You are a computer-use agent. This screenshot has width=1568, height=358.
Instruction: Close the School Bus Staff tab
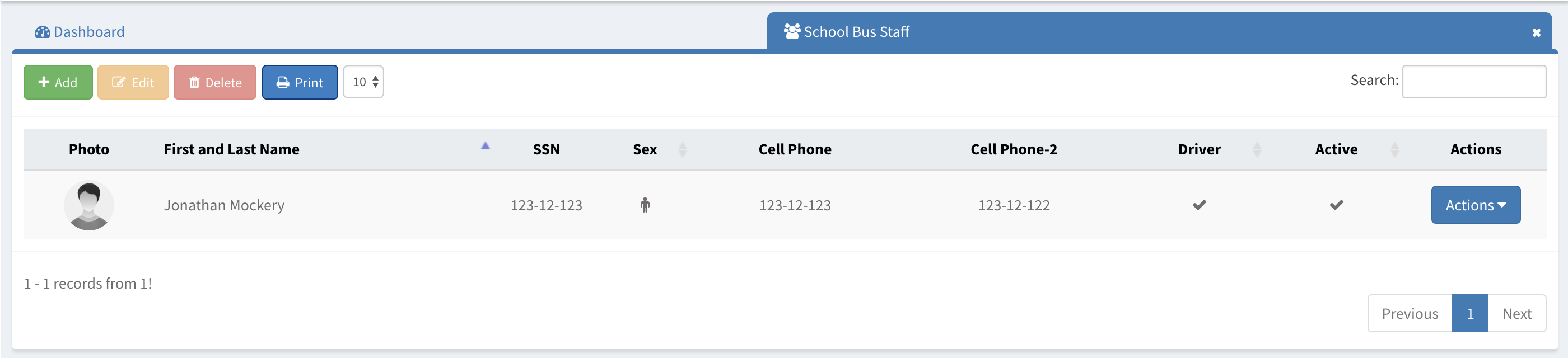[1536, 33]
